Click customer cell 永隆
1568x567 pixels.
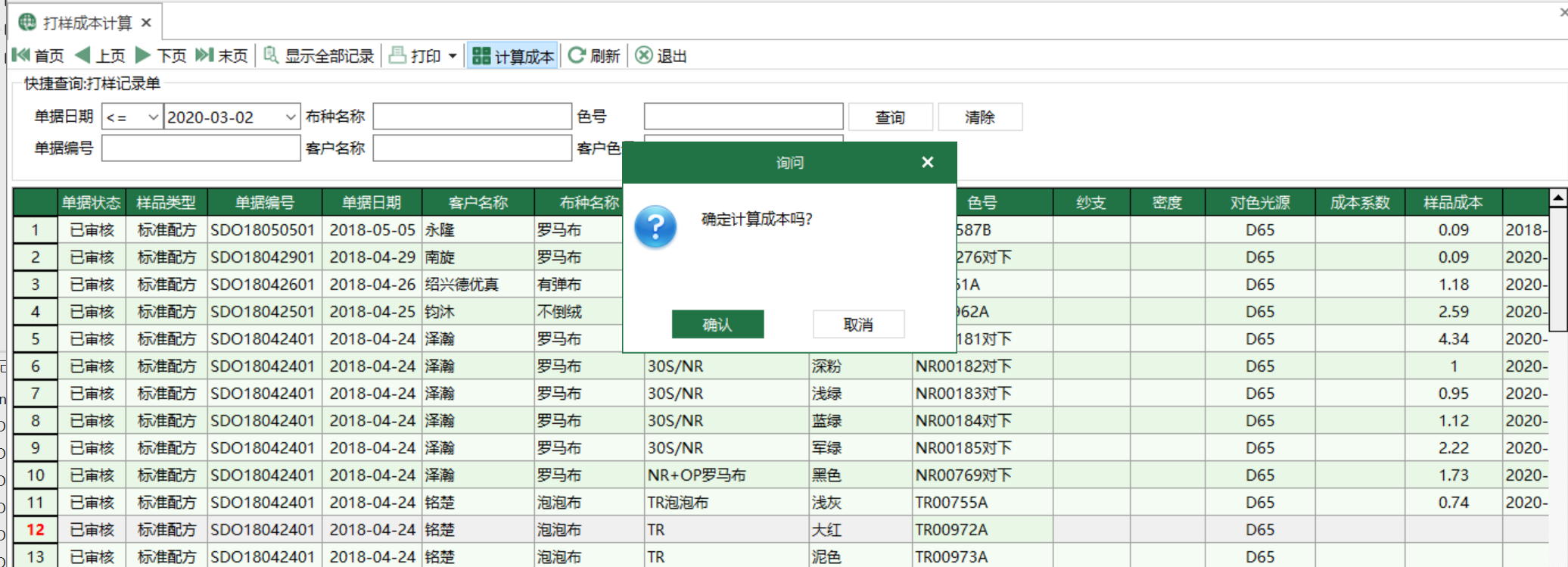coord(478,230)
